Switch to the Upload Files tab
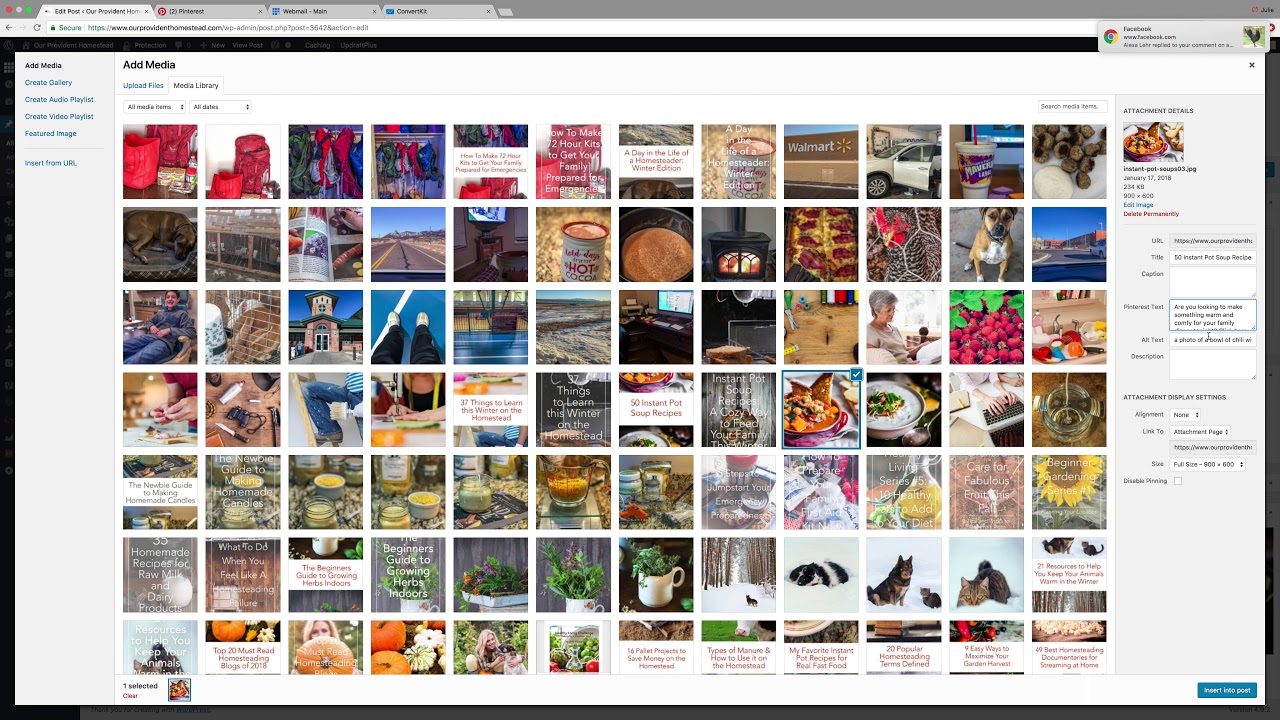This screenshot has height=720, width=1280. [x=143, y=86]
